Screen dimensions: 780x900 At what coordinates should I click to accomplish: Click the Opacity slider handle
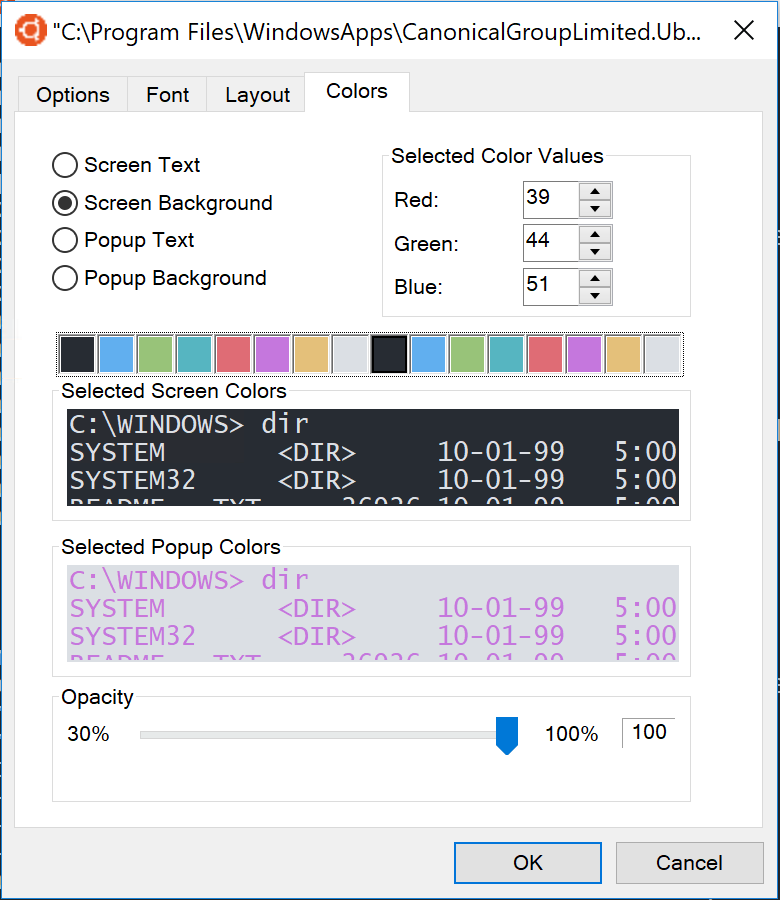506,733
